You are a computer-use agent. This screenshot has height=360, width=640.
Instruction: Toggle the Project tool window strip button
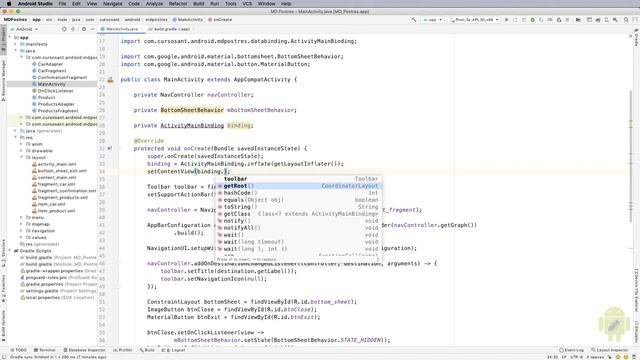click(x=3, y=39)
